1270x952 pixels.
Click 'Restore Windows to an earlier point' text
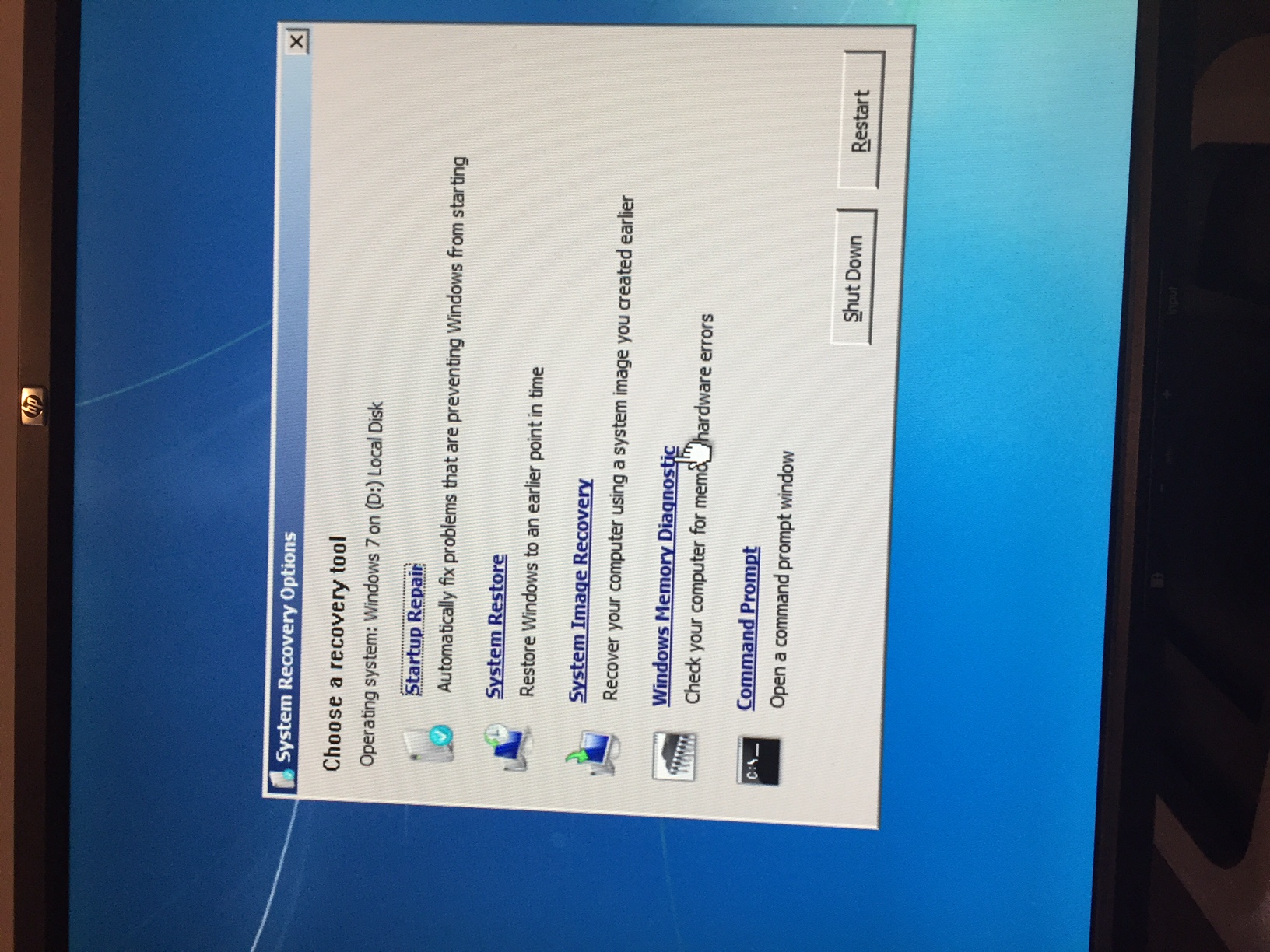[x=533, y=532]
